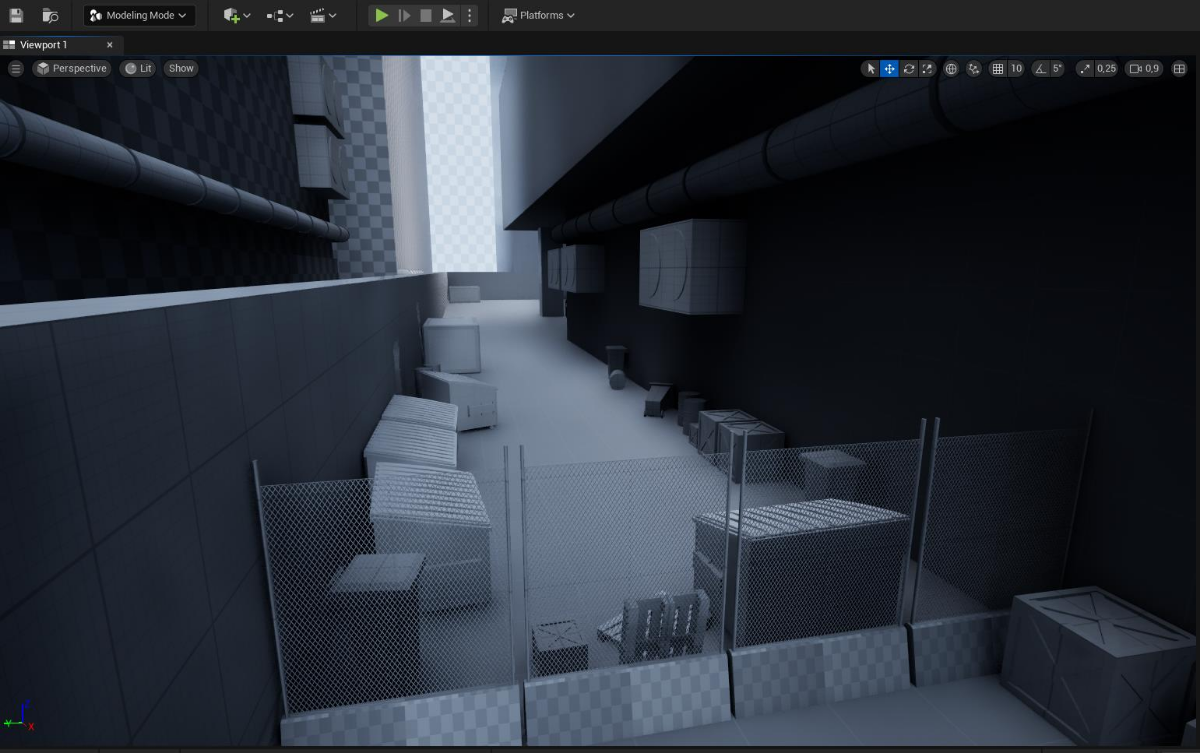Open the viewport Show menu
The height and width of the screenshot is (753, 1200).
180,68
